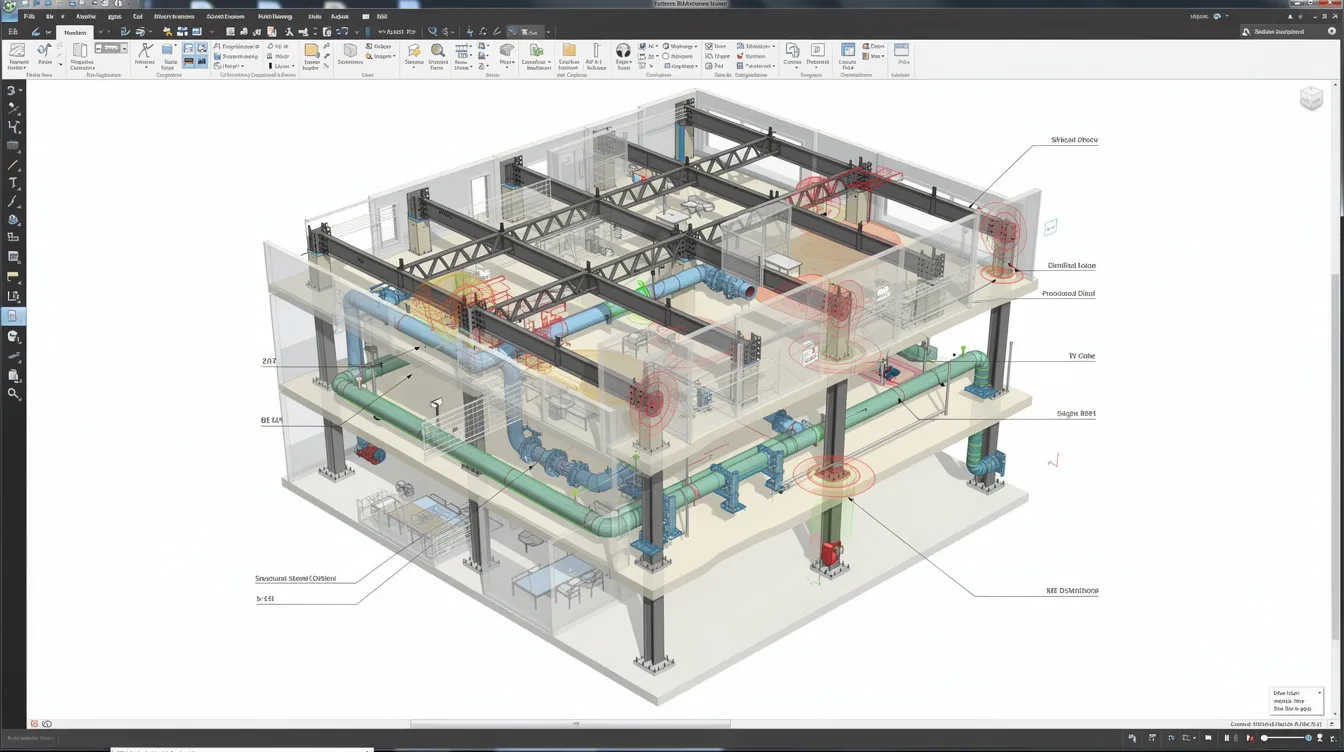The image size is (1344, 752).
Task: Click the red circle icon at bottom-left status bar
Action: click(x=34, y=724)
